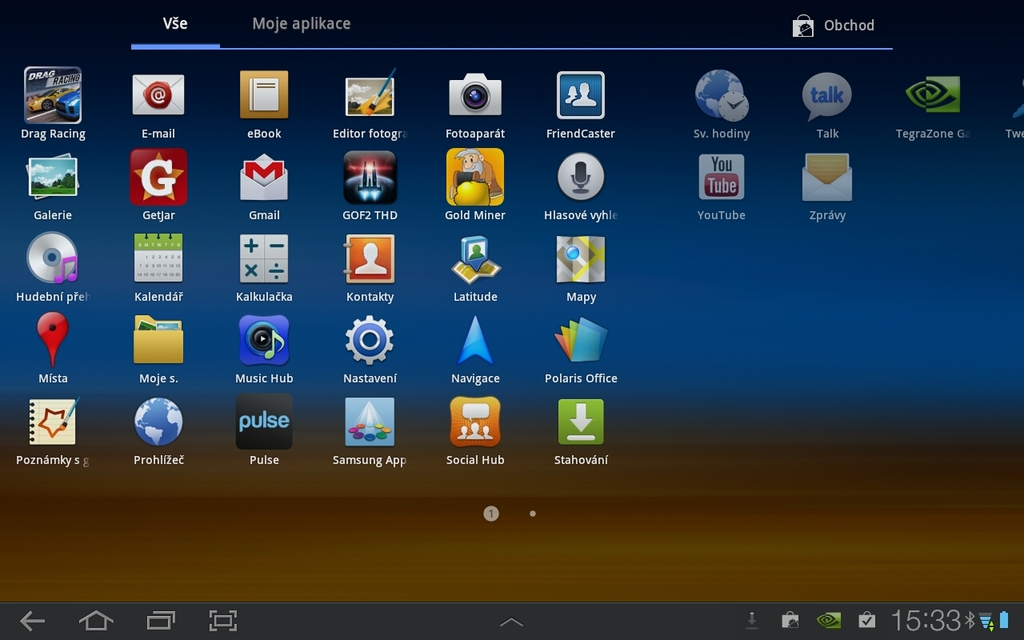1024x640 pixels.
Task: Launch the Prohlížeč web browser
Action: click(157, 423)
